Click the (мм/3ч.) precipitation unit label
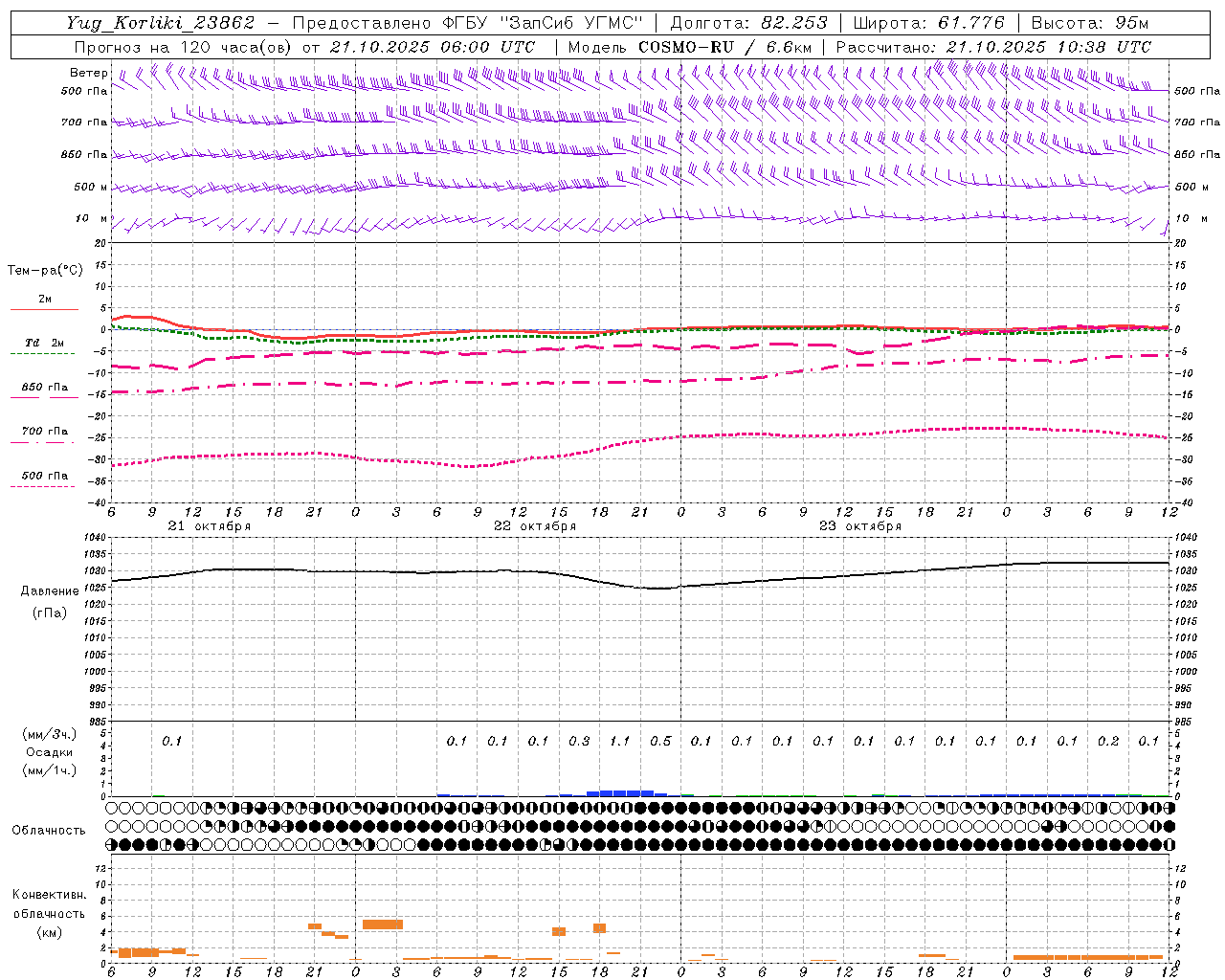This screenshot has height=980, width=1225. coord(50,735)
